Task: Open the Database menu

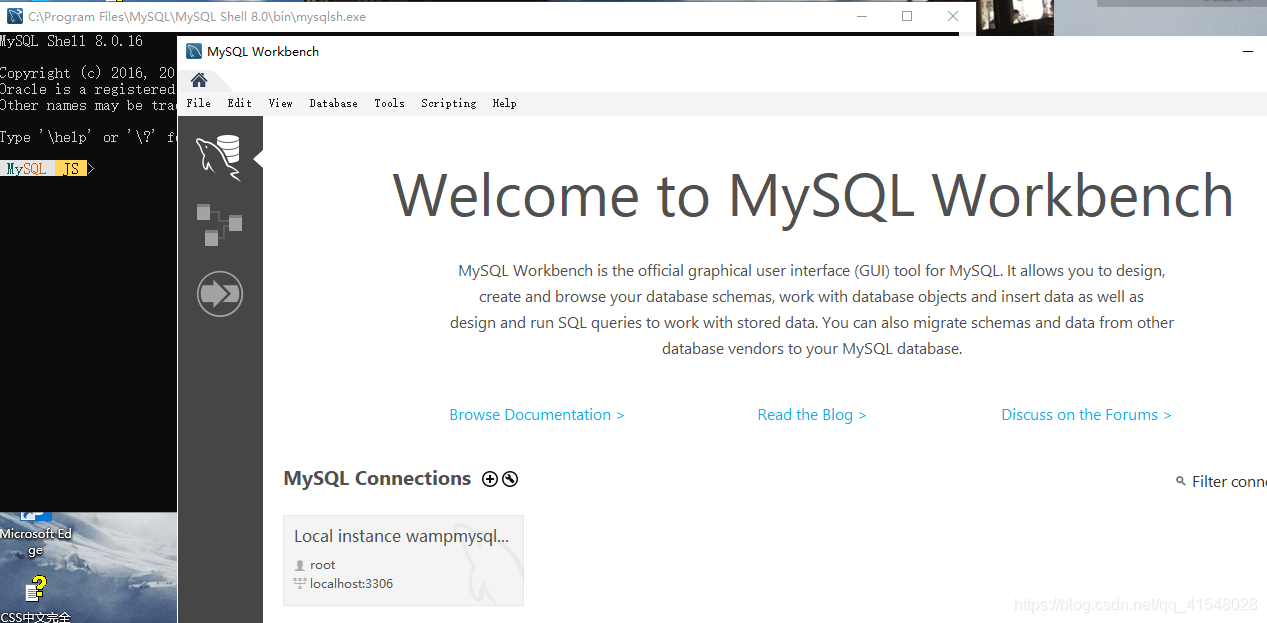Action: pos(333,103)
